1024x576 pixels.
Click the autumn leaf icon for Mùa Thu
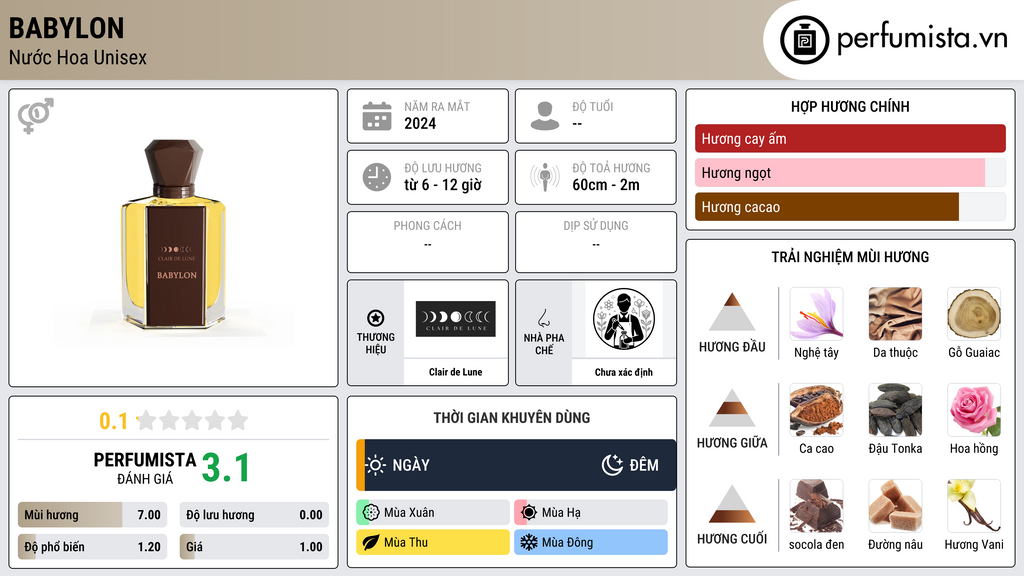[371, 543]
